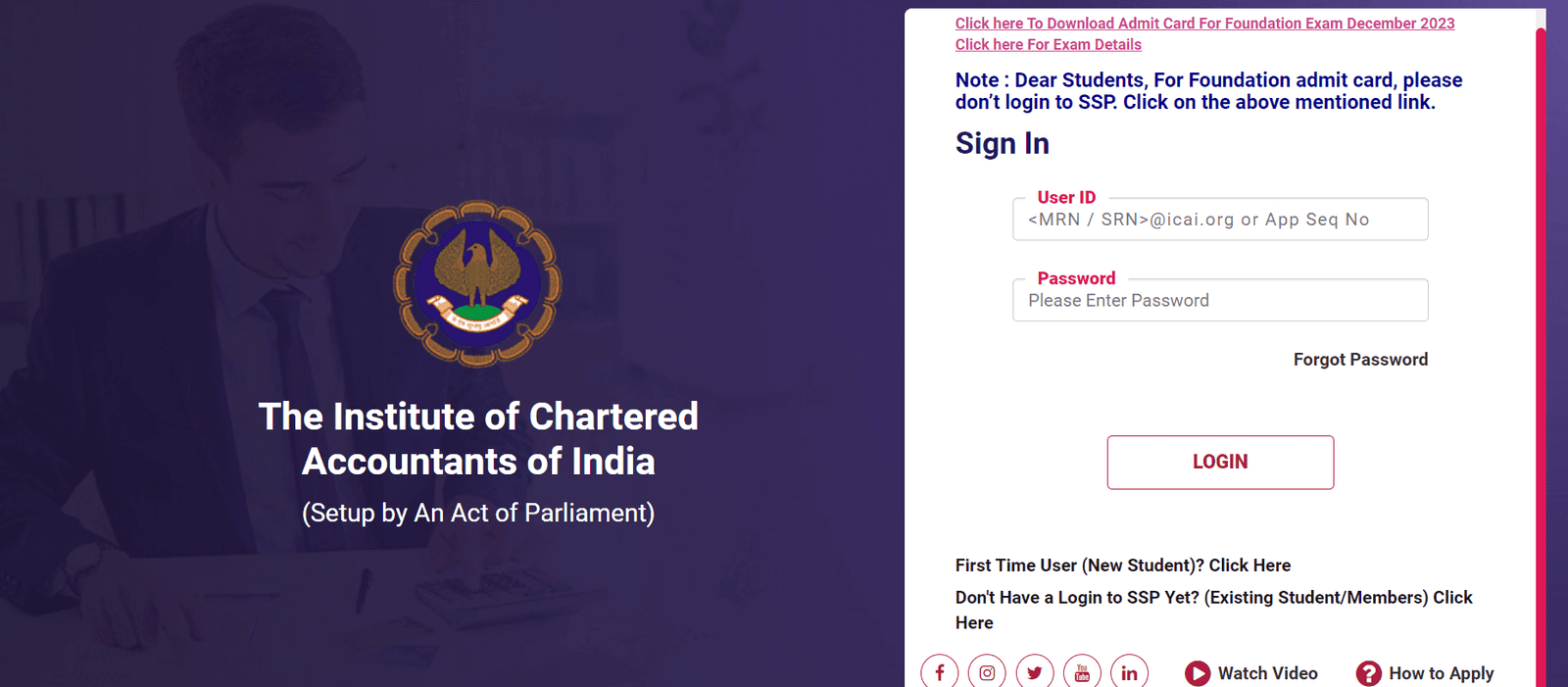Open the Click here For Exam Details link
1568x687 pixels.
point(1048,45)
